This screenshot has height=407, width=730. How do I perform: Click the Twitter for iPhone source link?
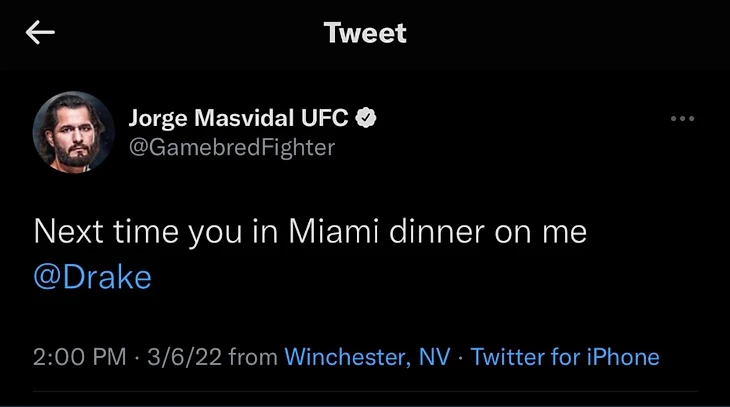tap(565, 357)
